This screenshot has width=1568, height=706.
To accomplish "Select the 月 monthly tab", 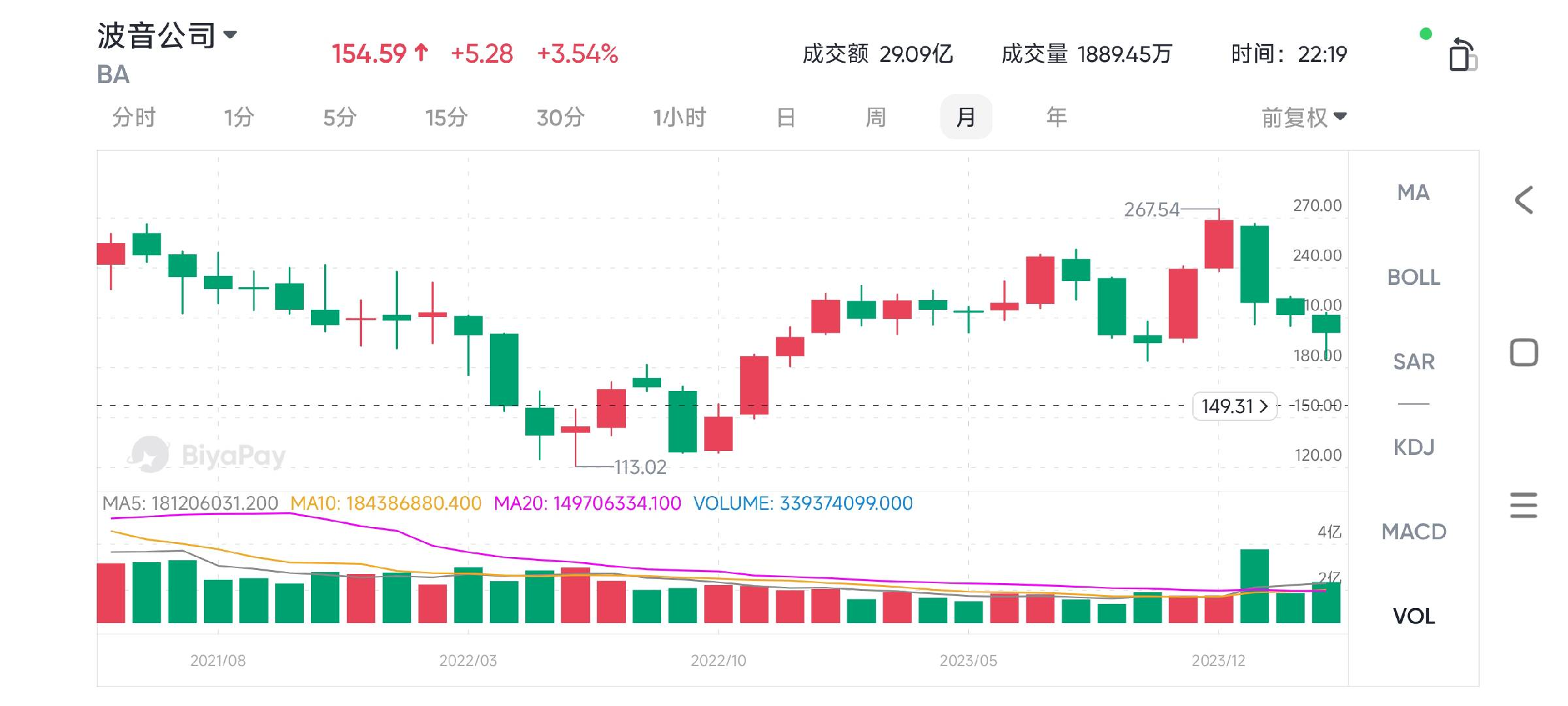I will point(966,117).
